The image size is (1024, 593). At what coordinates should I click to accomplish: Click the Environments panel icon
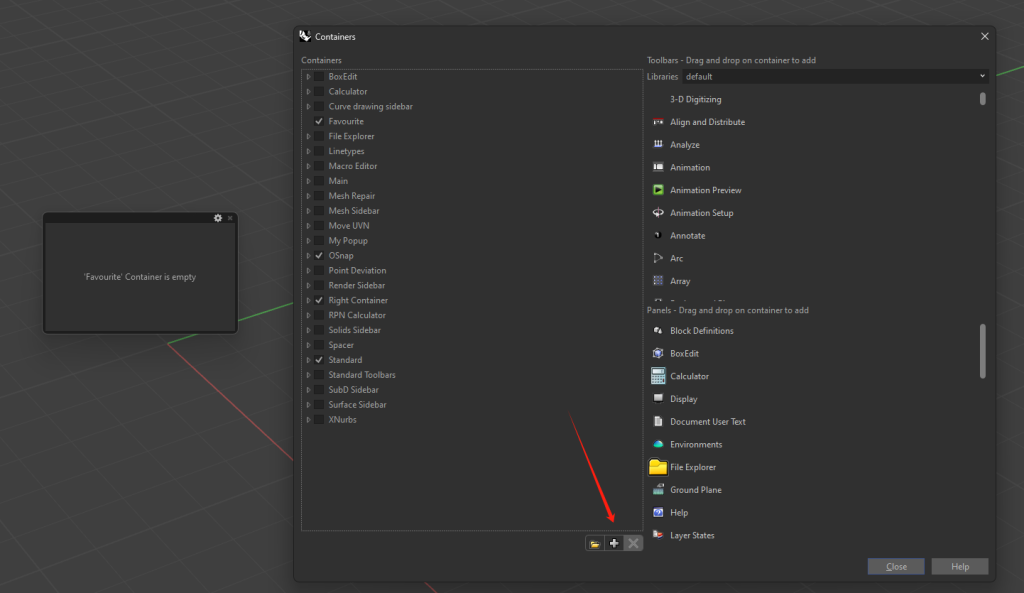coord(658,444)
